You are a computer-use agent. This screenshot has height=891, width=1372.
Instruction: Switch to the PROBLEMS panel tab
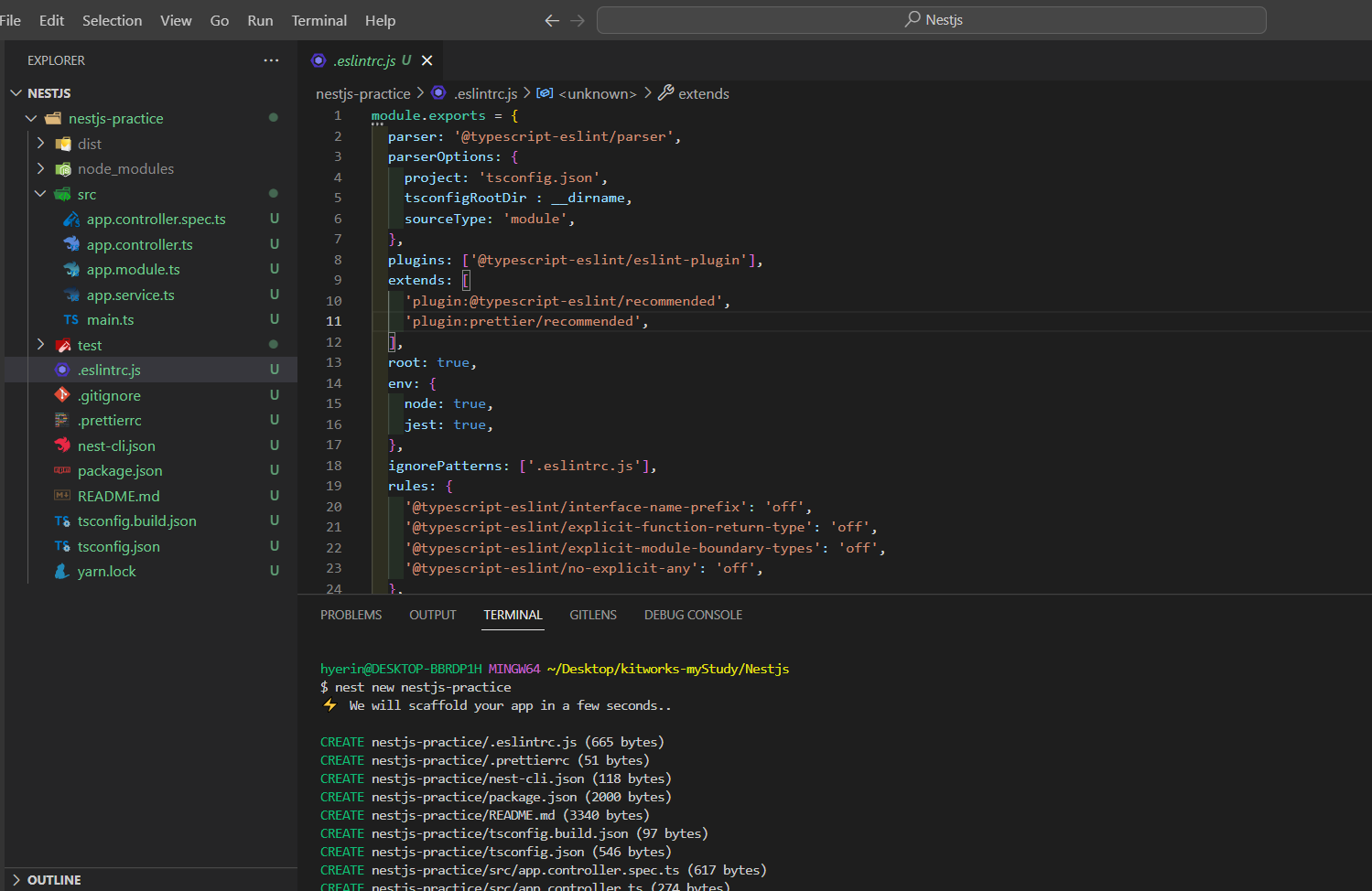pyautogui.click(x=351, y=615)
